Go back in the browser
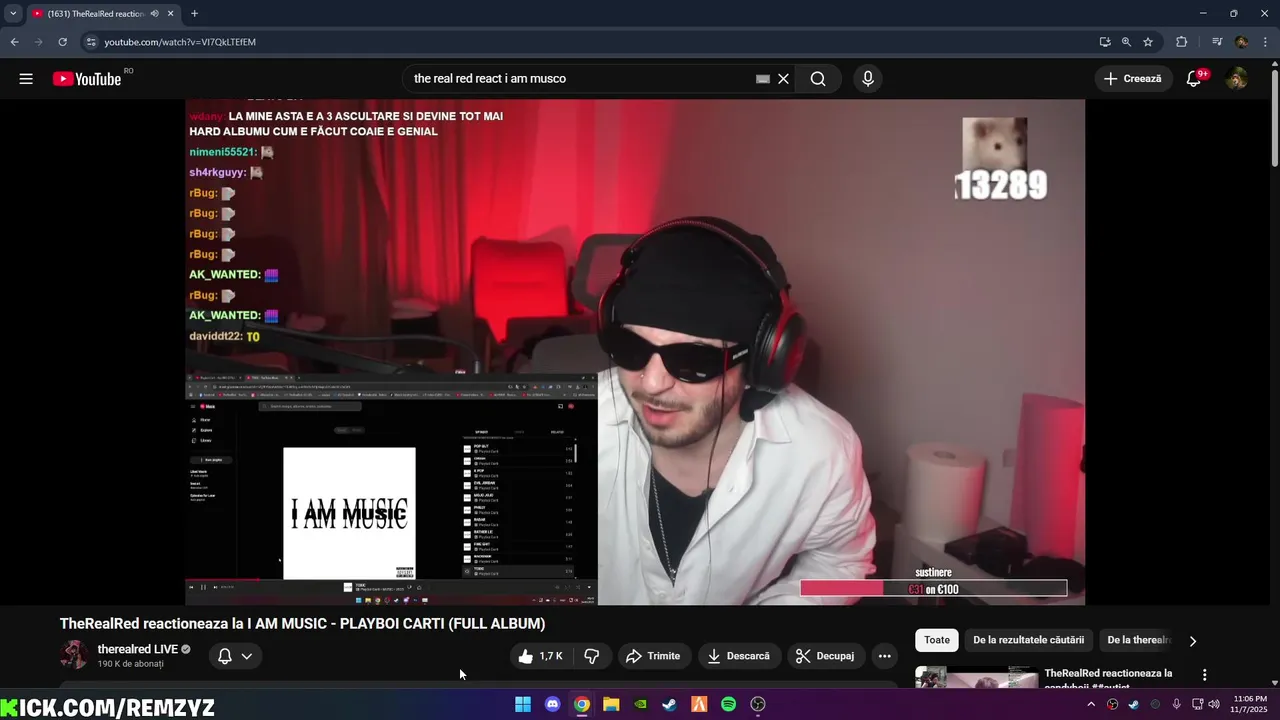Viewport: 1280px width, 720px height. pos(14,42)
